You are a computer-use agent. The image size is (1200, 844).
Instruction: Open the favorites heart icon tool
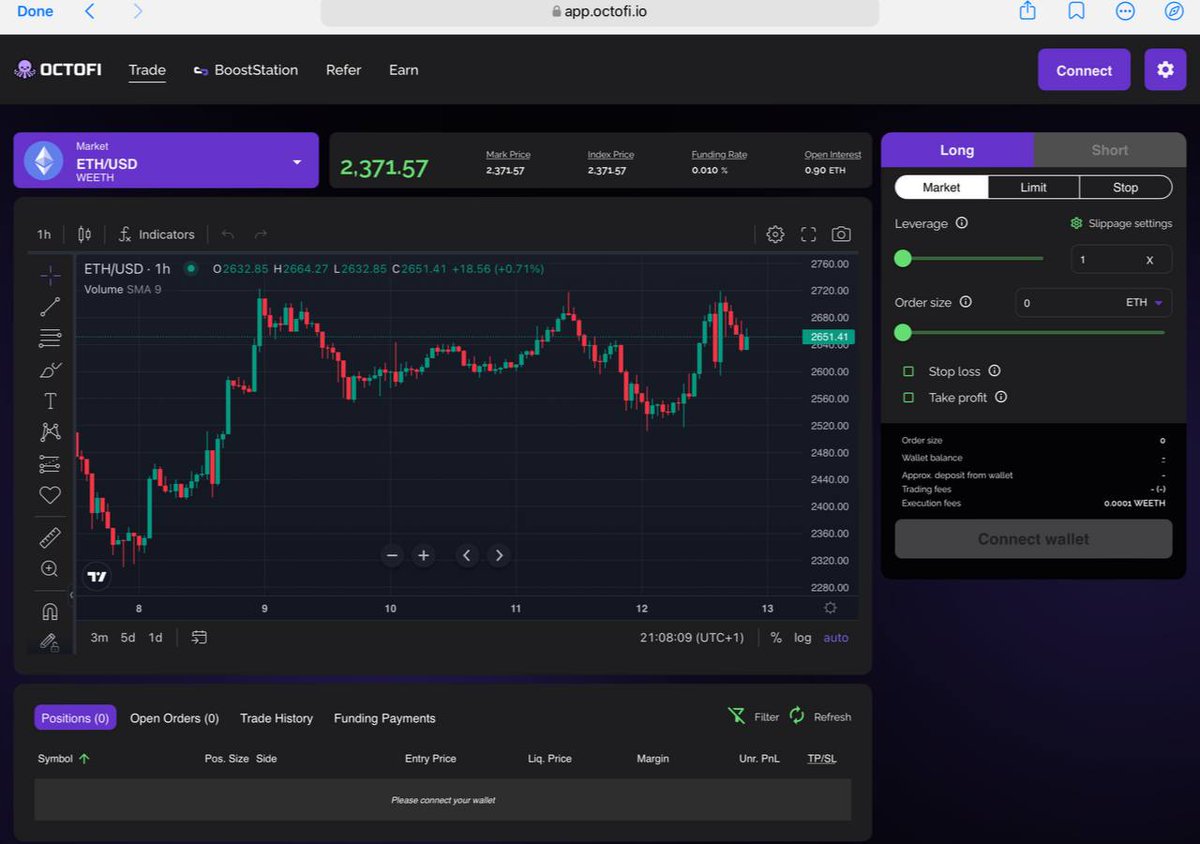pyautogui.click(x=50, y=495)
